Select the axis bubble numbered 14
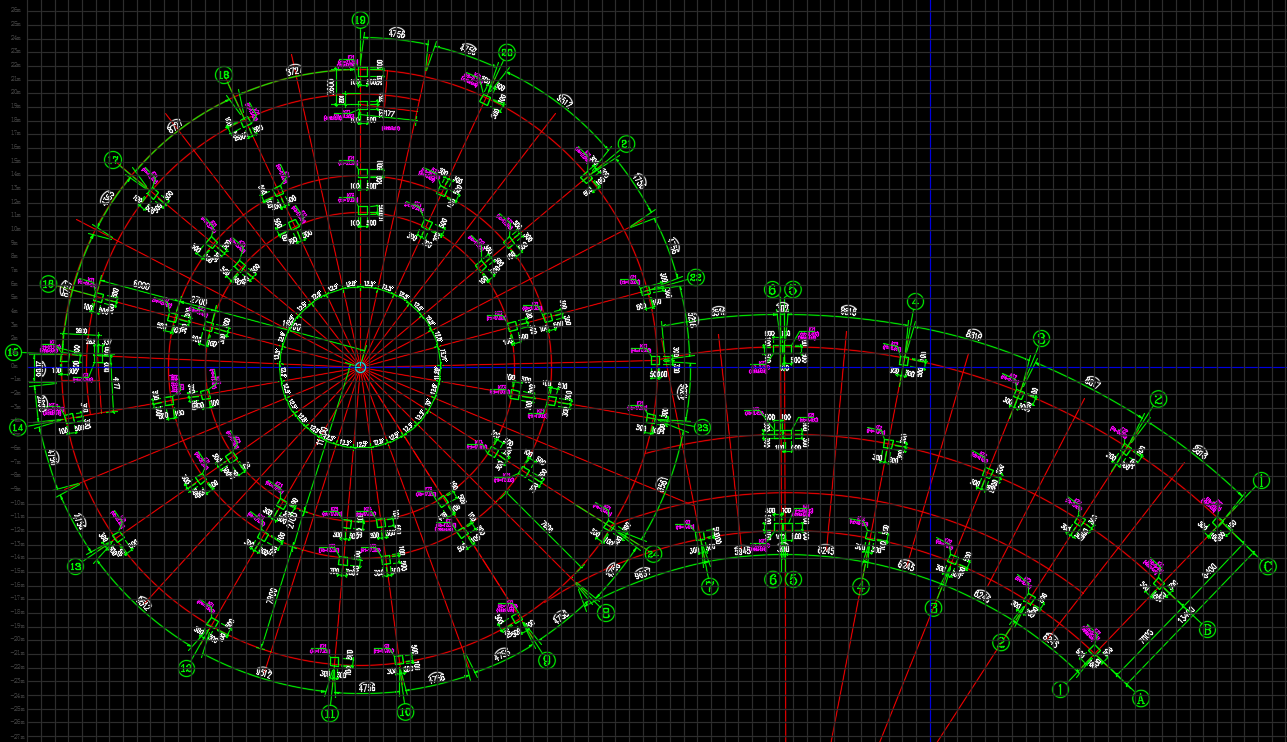1287x742 pixels. [17, 428]
